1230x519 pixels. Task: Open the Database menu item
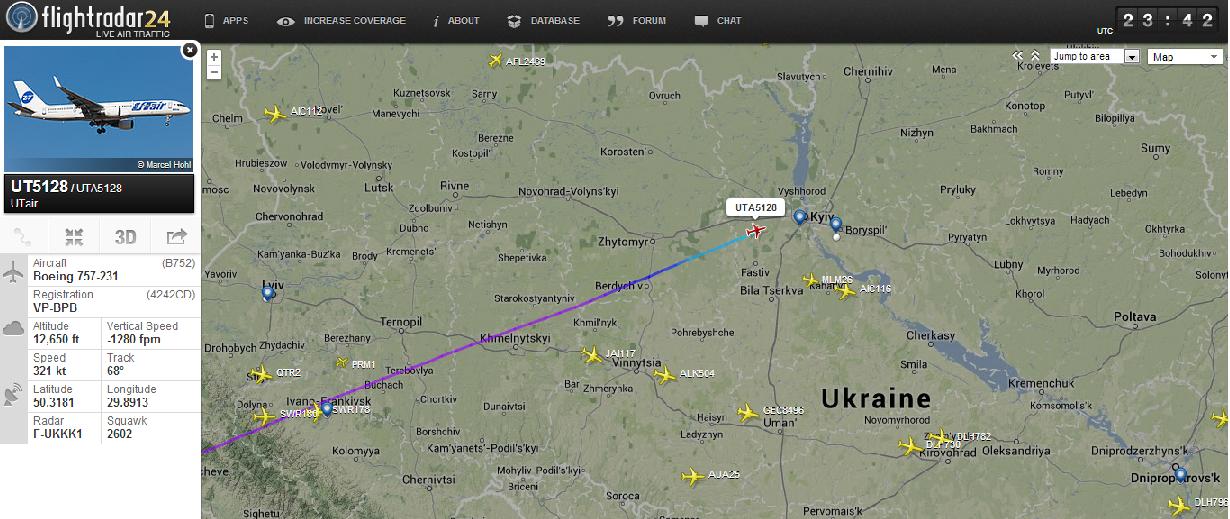pos(543,21)
